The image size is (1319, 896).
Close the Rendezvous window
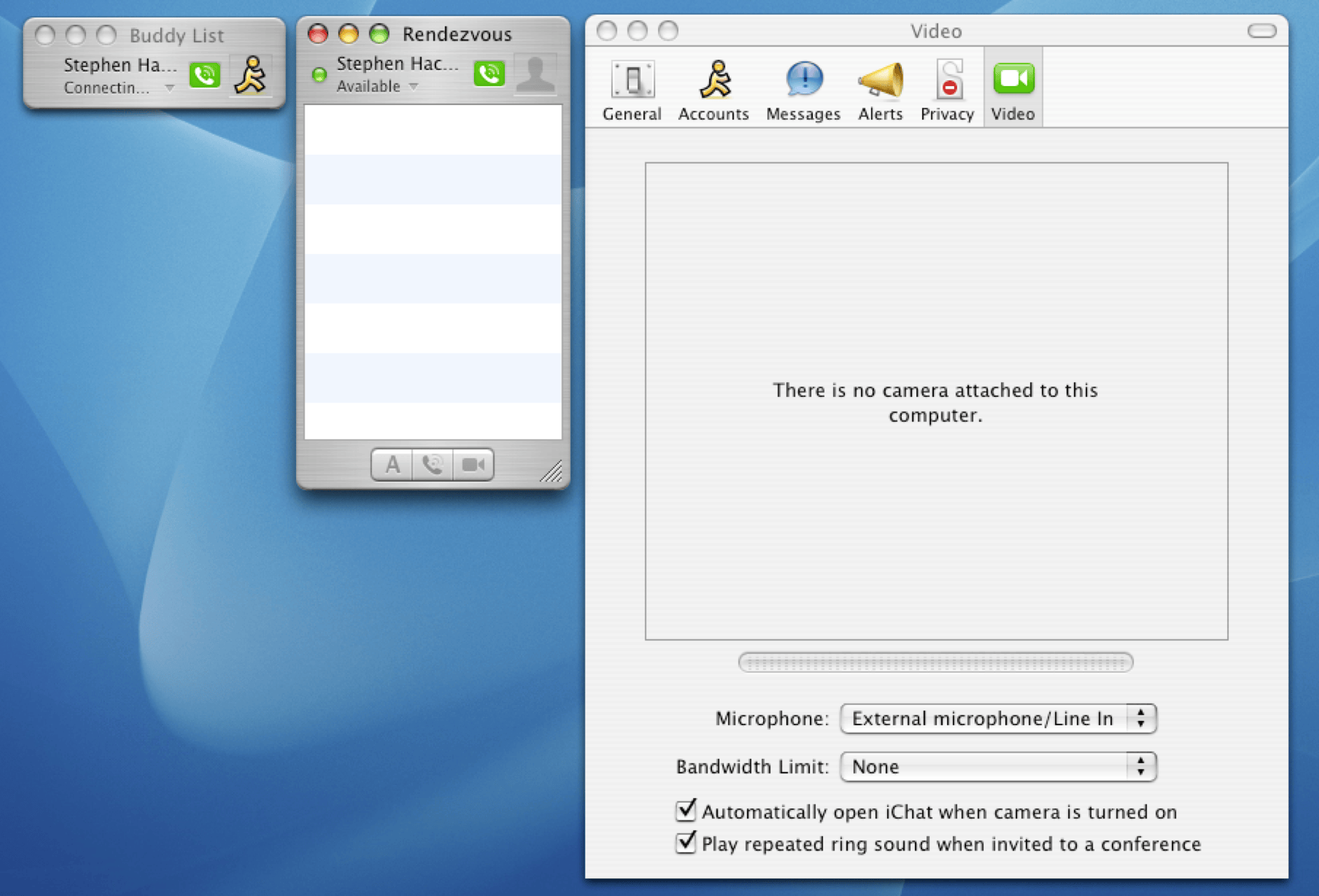(x=318, y=34)
